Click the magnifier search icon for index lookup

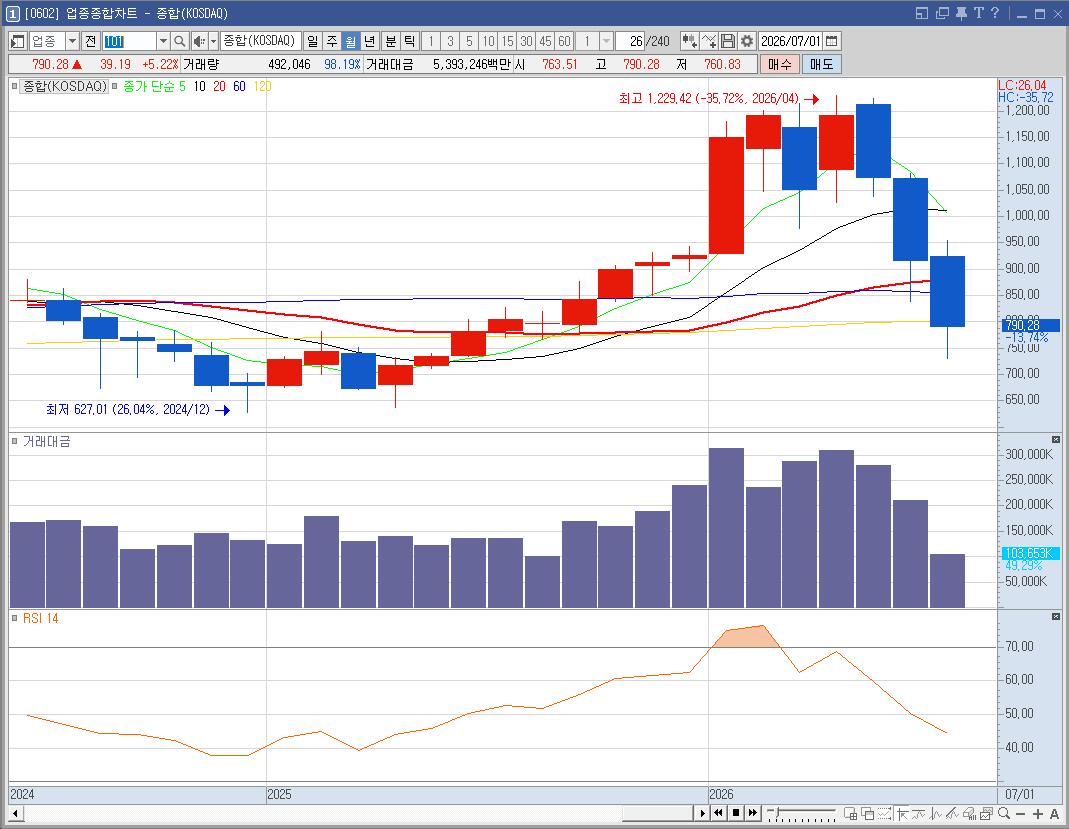coord(179,42)
